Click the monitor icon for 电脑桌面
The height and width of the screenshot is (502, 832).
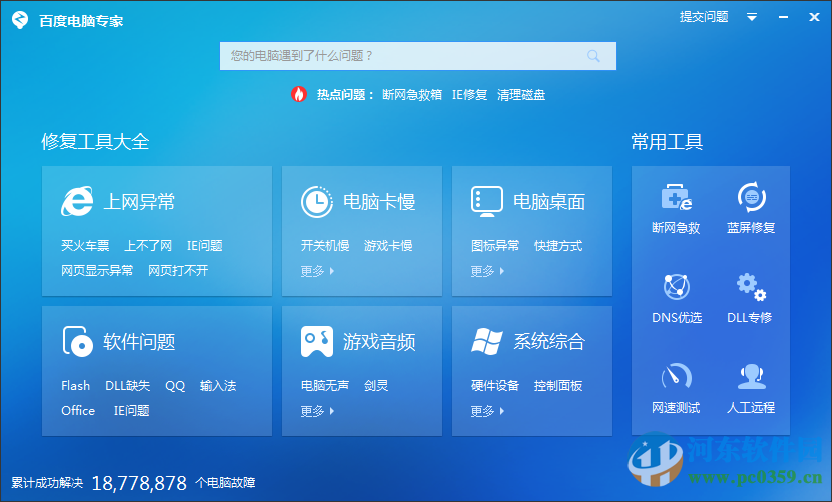(x=487, y=202)
